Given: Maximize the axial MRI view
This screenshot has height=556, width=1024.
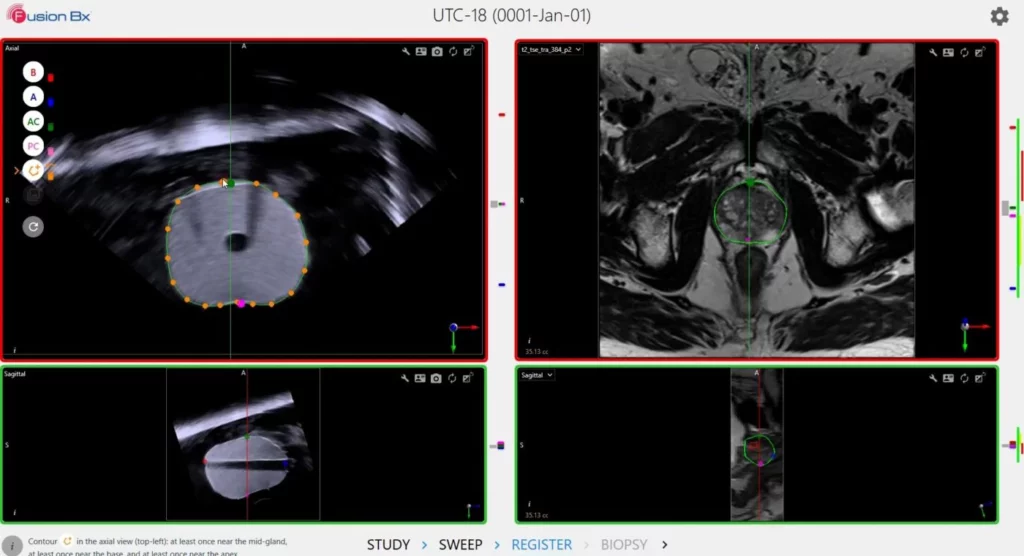Looking at the screenshot, I should 980,52.
